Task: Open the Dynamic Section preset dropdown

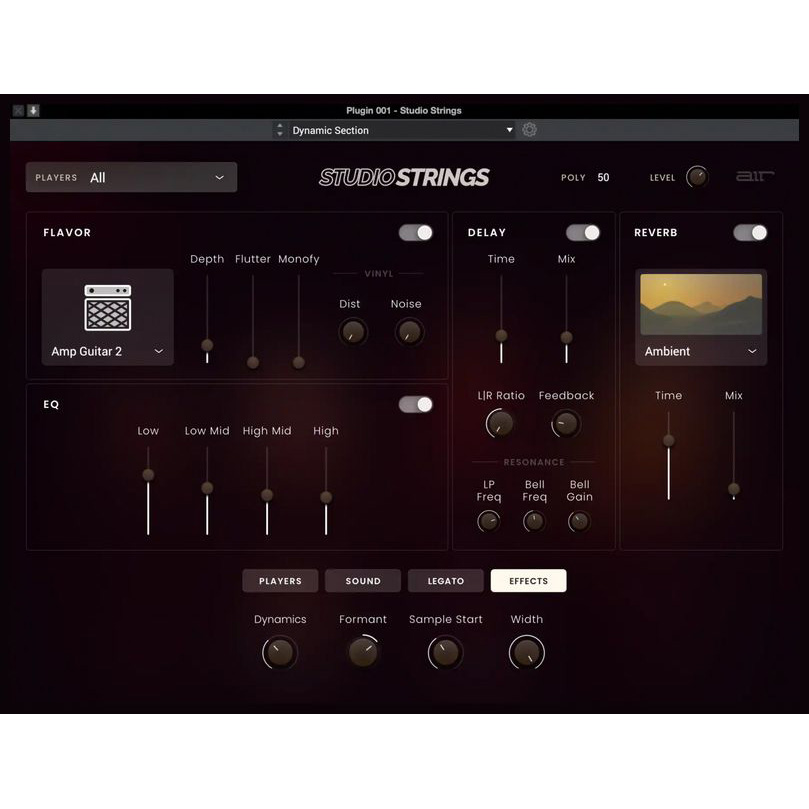Action: (401, 130)
